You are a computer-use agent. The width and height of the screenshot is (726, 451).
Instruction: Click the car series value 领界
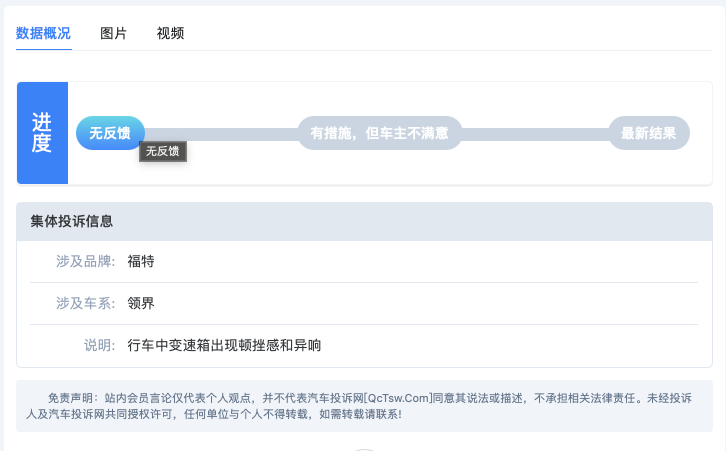point(141,303)
